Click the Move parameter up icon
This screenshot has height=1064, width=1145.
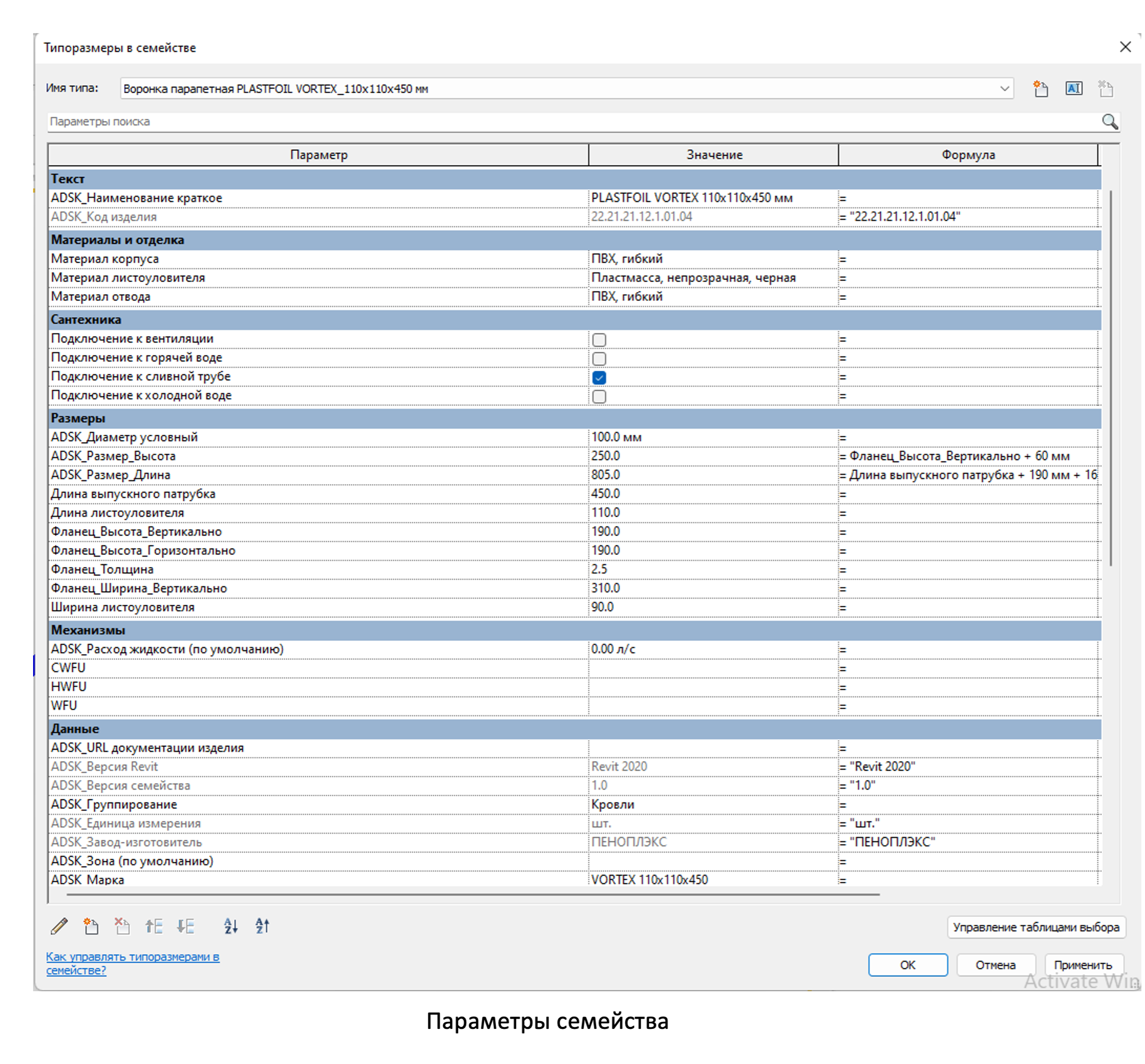[x=154, y=926]
